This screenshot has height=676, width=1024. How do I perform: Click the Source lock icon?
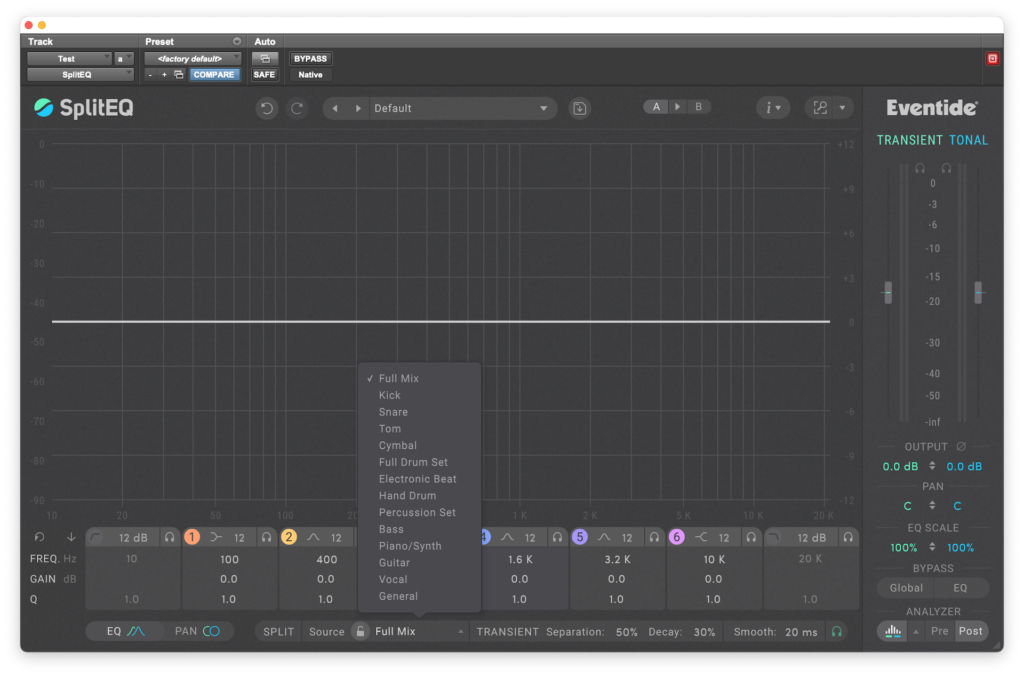point(361,632)
